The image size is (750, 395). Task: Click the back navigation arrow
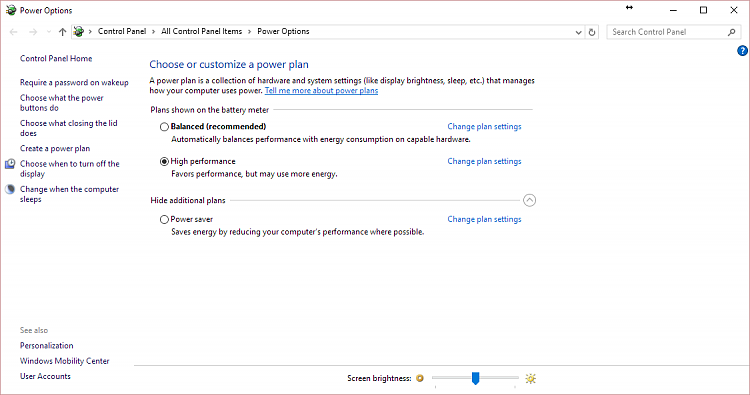[13, 32]
